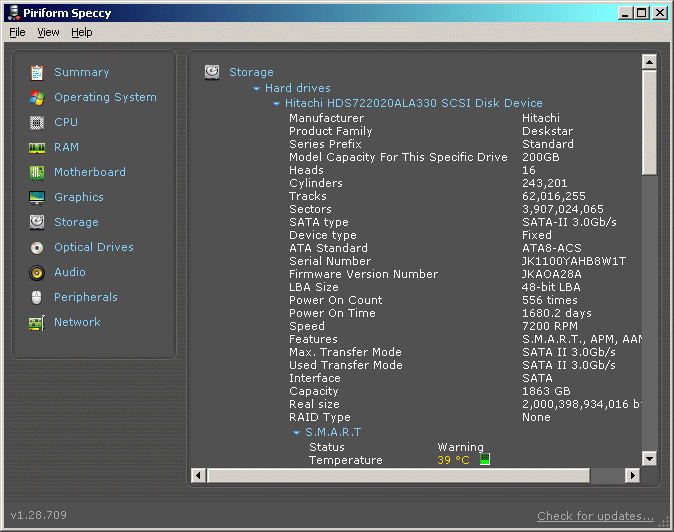The image size is (674, 532).
Task: Click the green temperature graph icon
Action: [x=485, y=459]
